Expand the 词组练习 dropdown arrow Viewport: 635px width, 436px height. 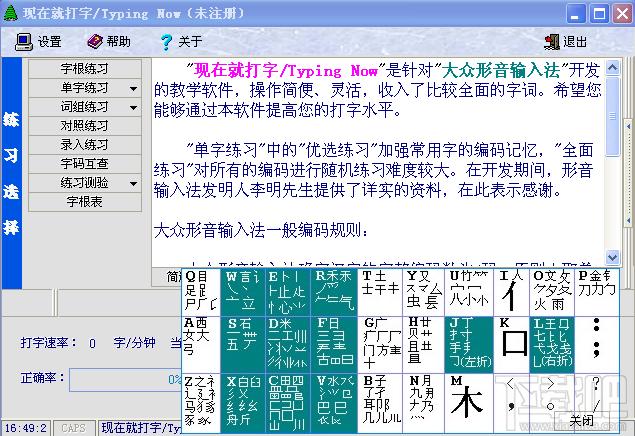133,107
